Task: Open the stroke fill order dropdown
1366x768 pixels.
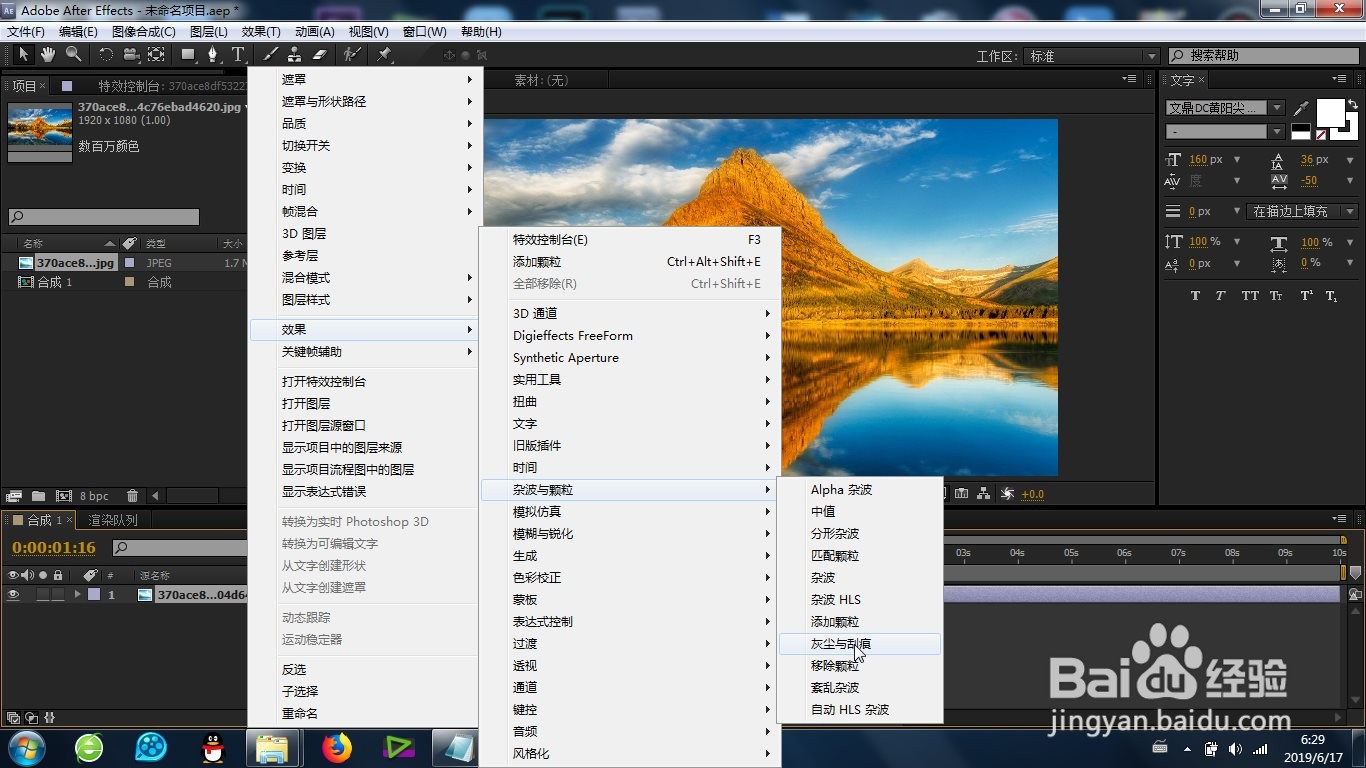Action: (1304, 211)
